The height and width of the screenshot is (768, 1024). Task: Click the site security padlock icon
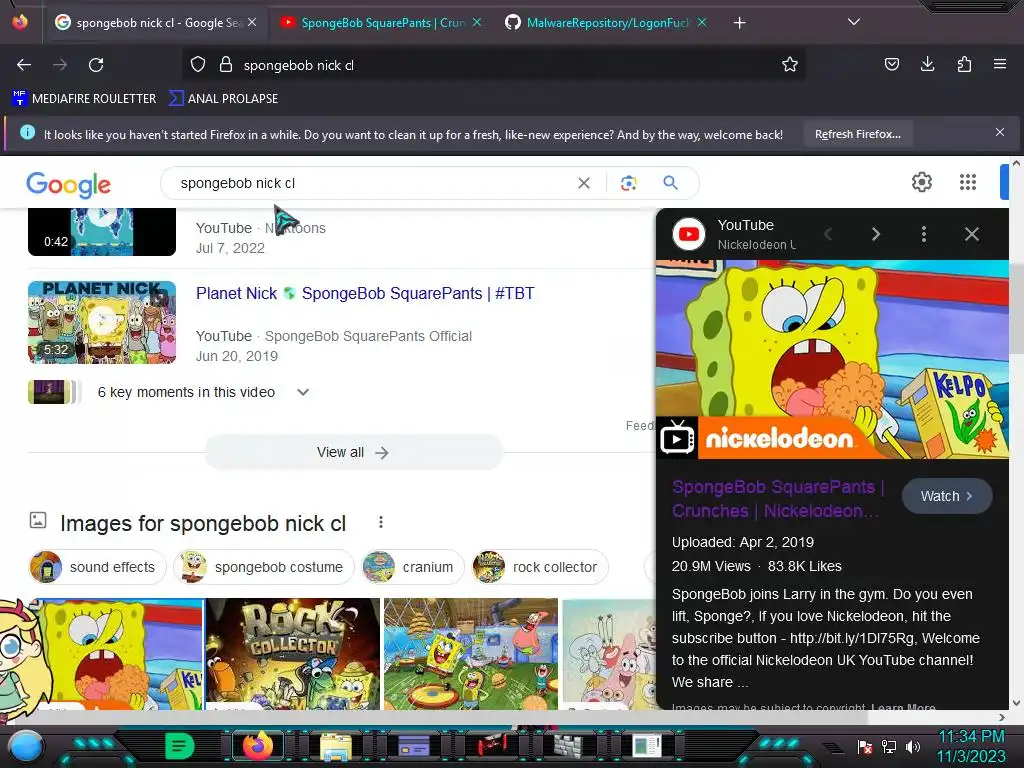coord(226,65)
